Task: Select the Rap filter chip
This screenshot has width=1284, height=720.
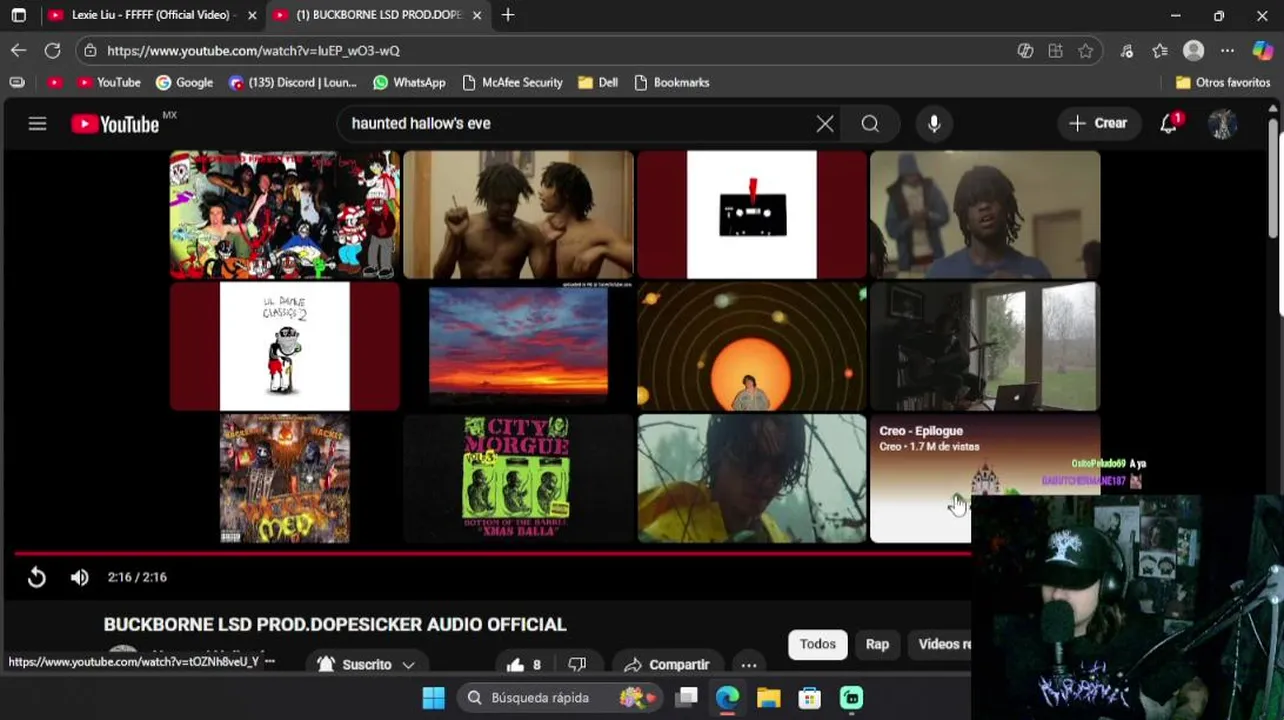Action: (877, 644)
